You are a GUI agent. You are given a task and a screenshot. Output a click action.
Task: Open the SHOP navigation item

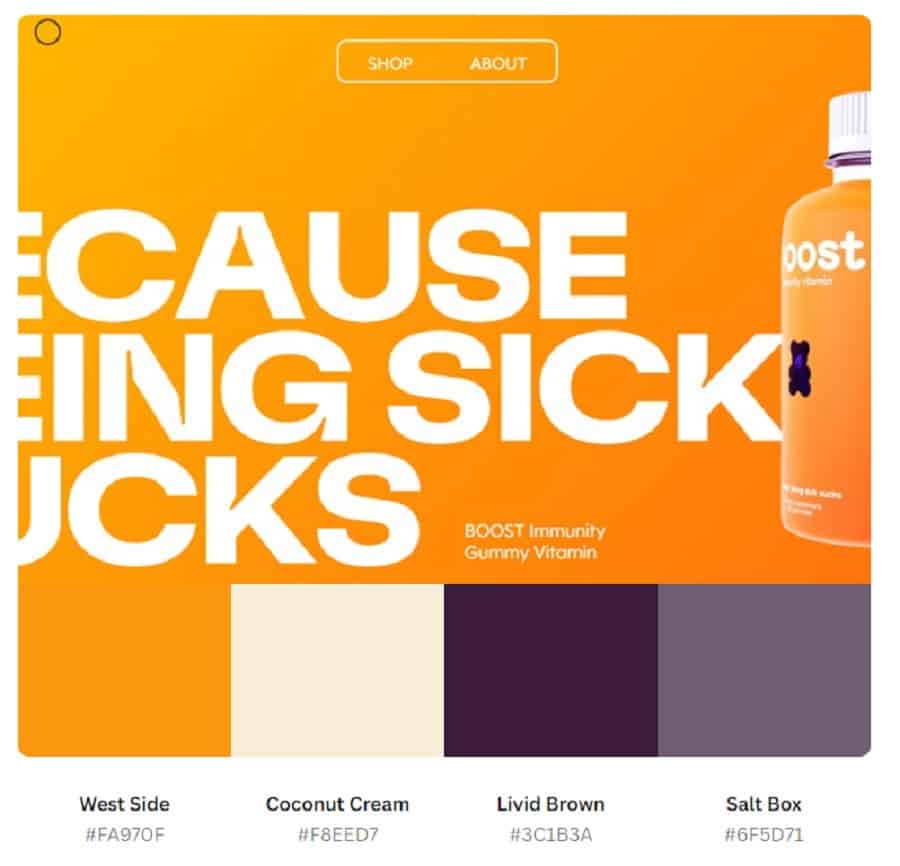390,63
